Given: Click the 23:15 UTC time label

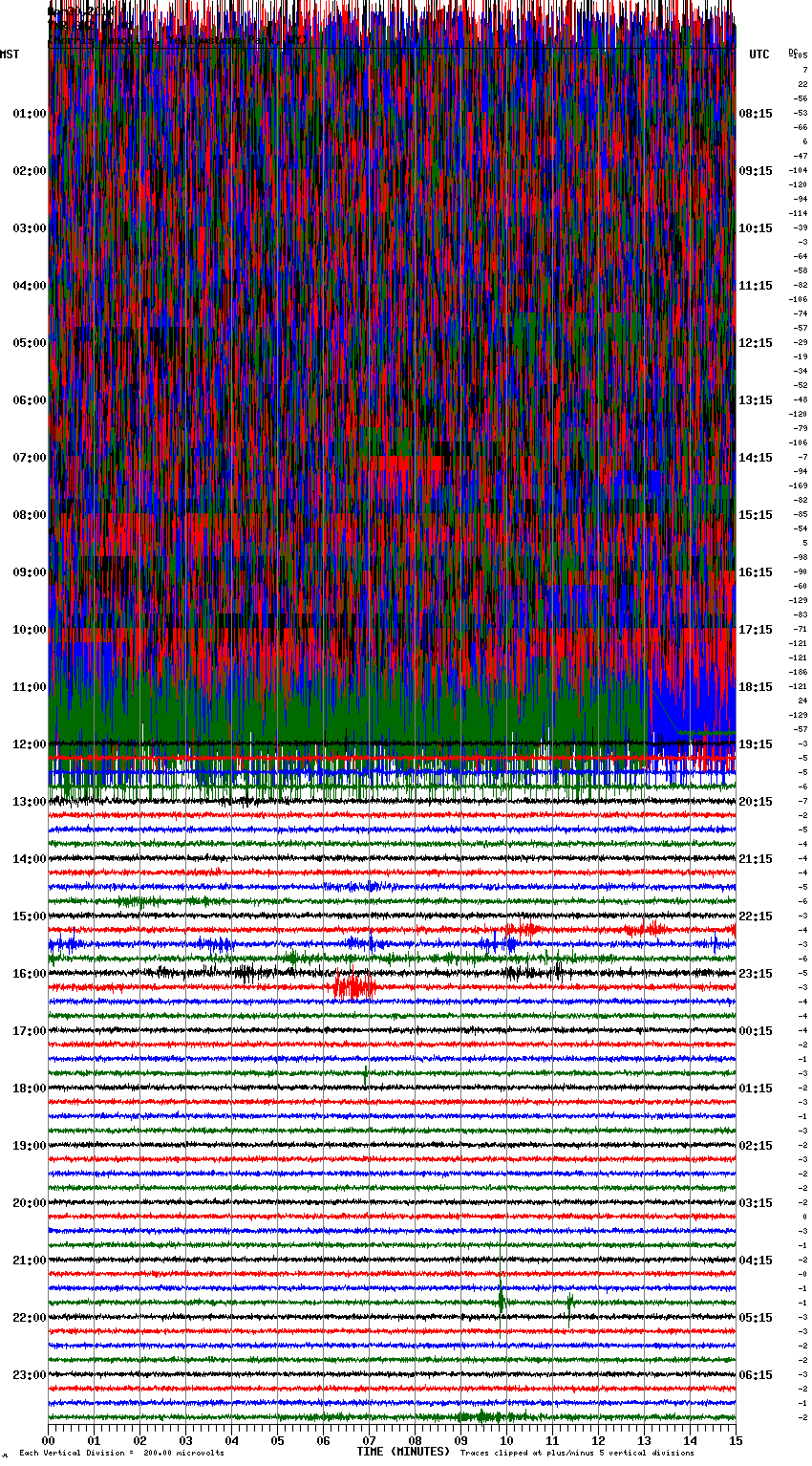Looking at the screenshot, I should click(x=756, y=974).
